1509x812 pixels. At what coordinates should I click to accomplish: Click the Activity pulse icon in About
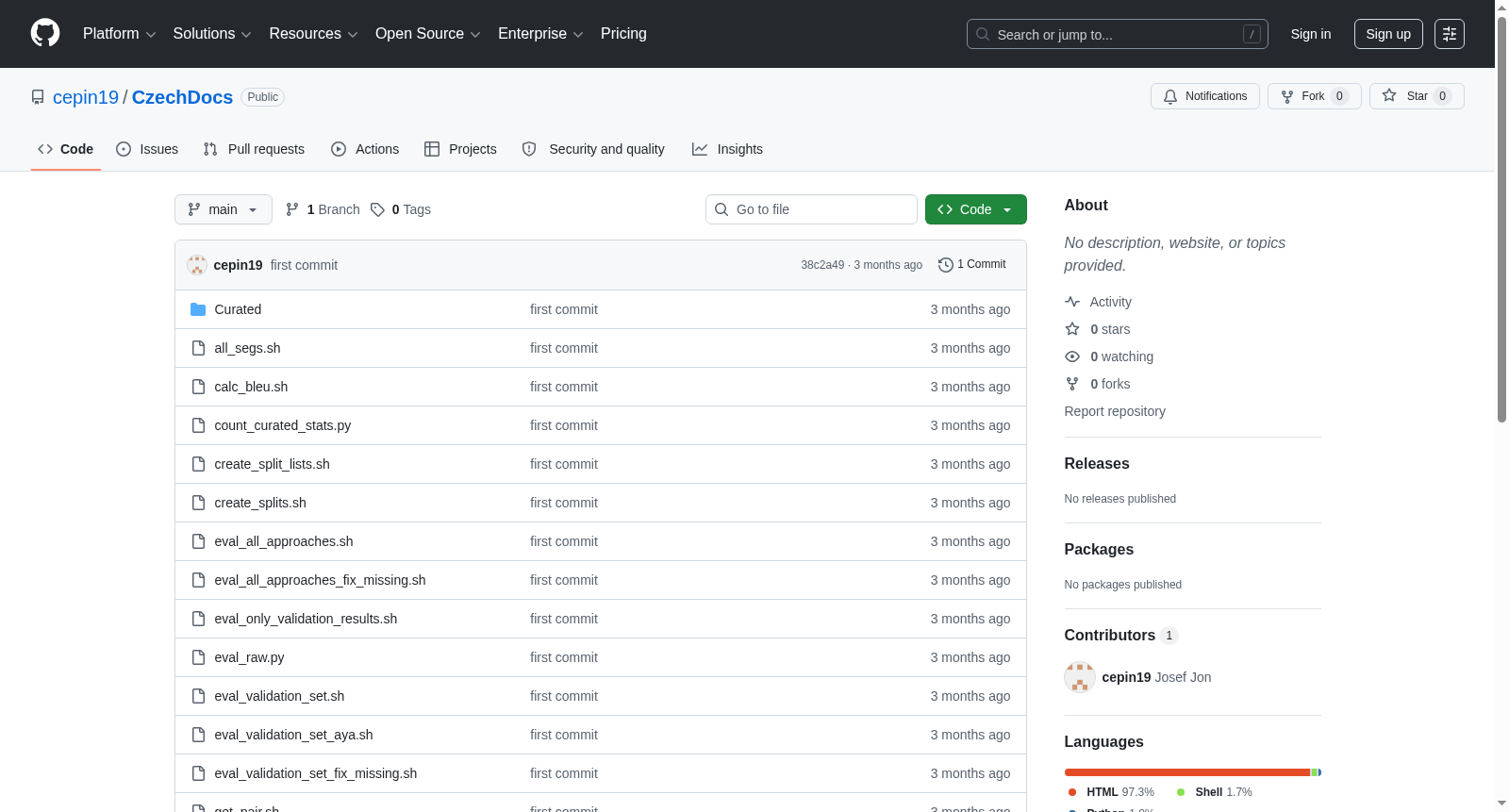pos(1072,302)
